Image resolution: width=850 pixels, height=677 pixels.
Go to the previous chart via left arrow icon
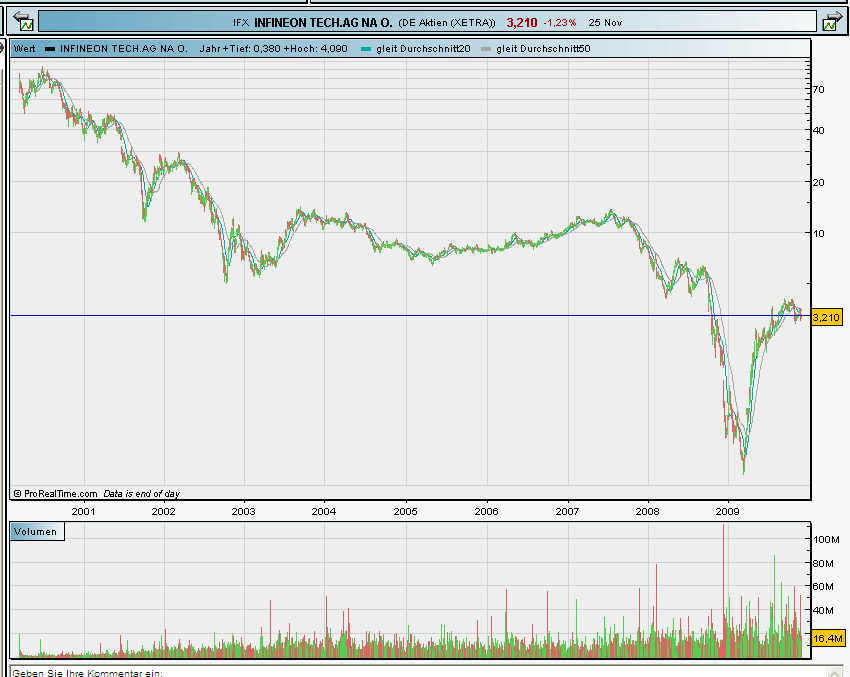(x=23, y=22)
